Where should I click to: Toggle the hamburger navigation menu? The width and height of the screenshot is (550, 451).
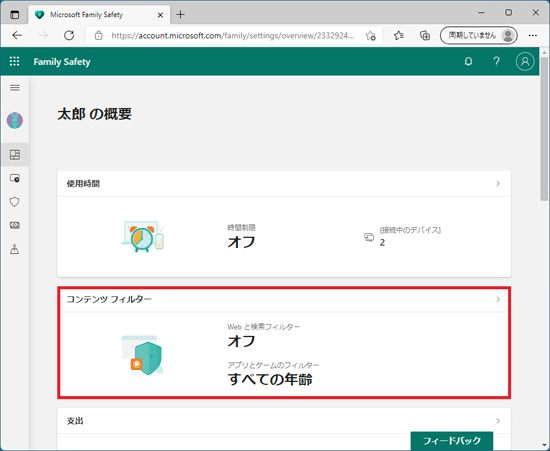(15, 88)
